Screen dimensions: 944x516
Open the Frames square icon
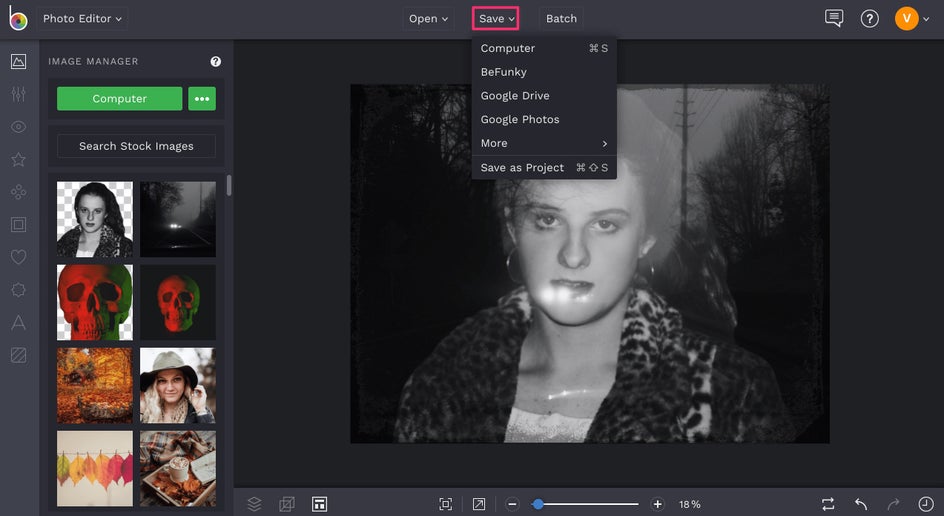[19, 225]
